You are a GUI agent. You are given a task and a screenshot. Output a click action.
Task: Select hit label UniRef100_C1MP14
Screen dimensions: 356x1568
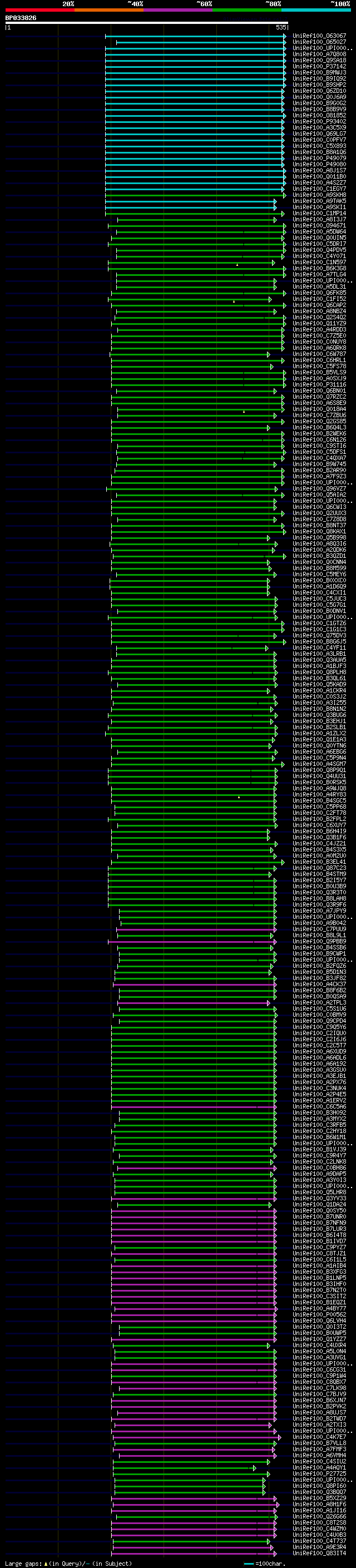pyautogui.click(x=319, y=213)
